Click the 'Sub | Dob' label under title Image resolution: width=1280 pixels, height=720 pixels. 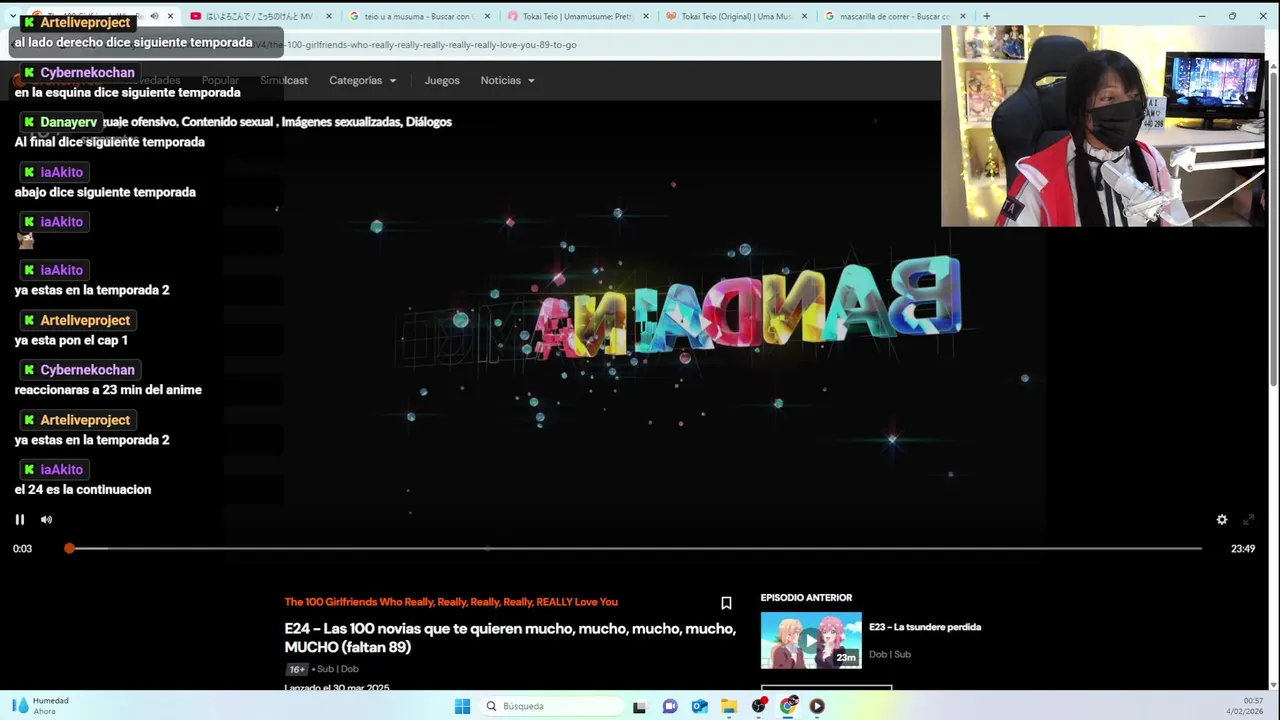(338, 669)
